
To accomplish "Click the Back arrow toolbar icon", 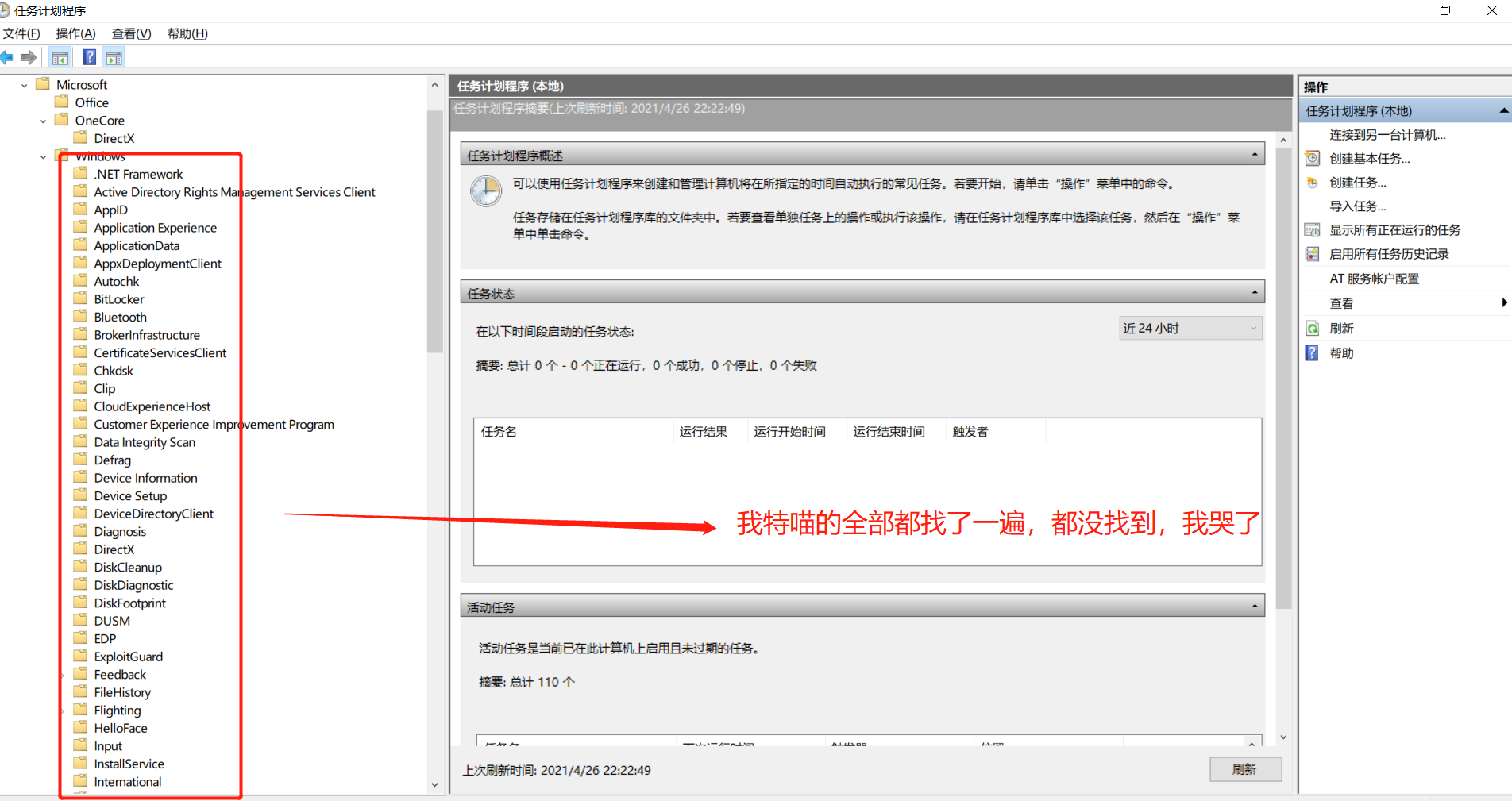I will (7, 57).
